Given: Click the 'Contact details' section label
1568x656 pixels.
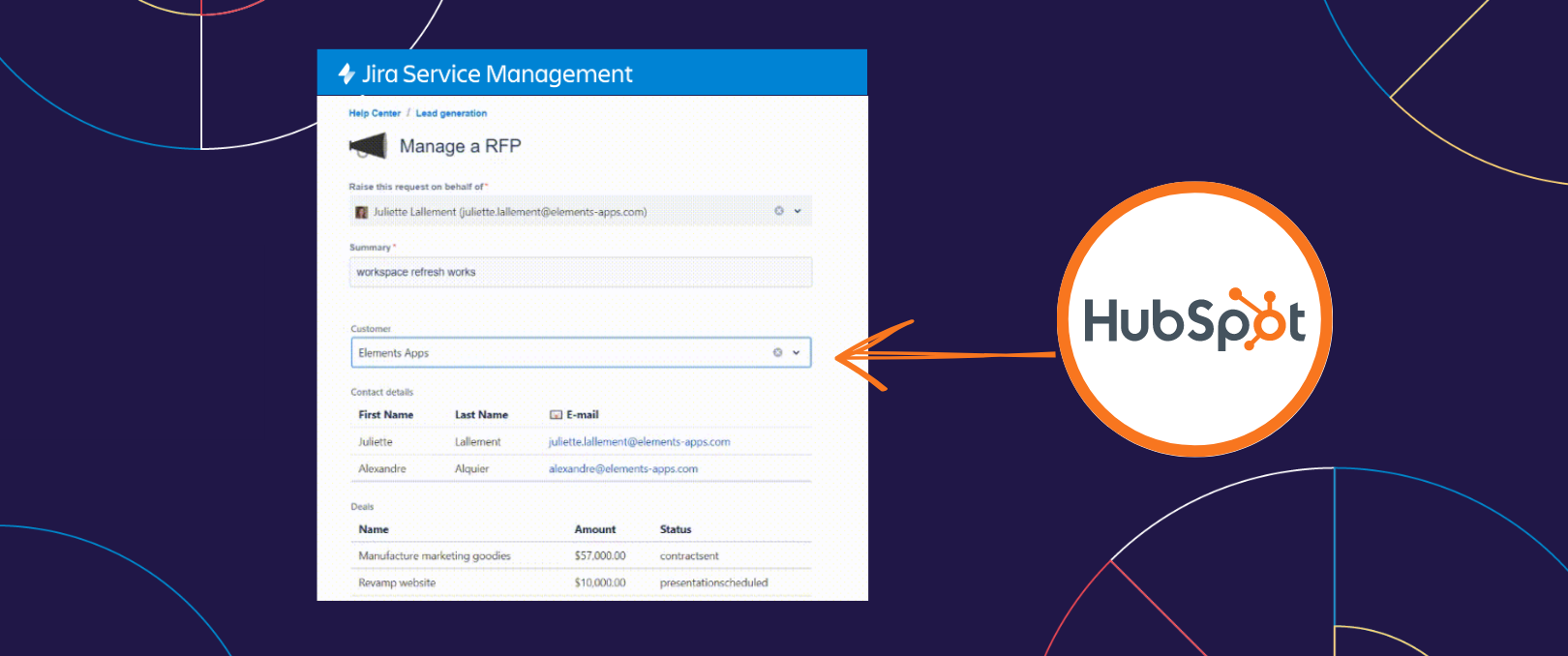Looking at the screenshot, I should coord(381,392).
